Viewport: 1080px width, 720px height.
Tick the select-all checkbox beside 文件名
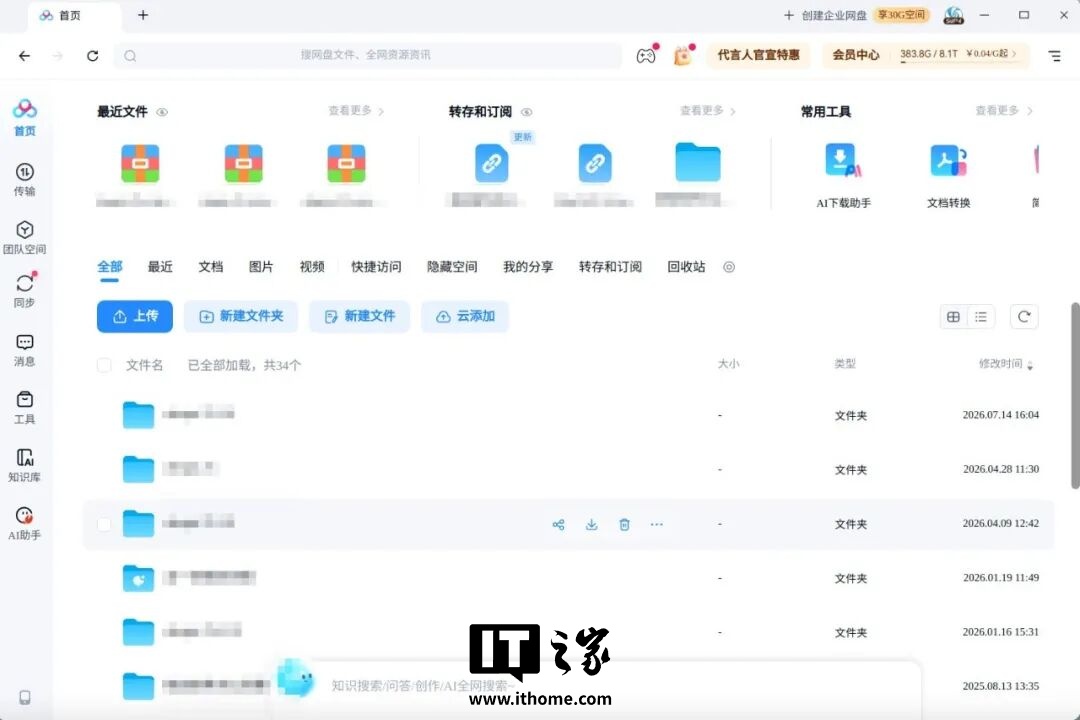104,365
